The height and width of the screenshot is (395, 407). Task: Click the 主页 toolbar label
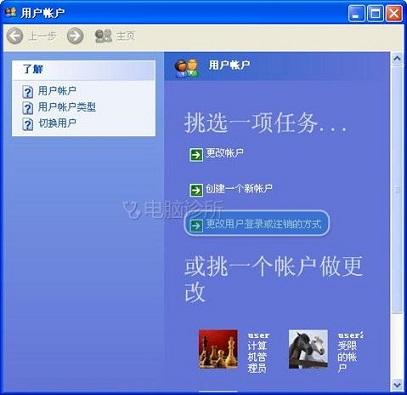[126, 36]
